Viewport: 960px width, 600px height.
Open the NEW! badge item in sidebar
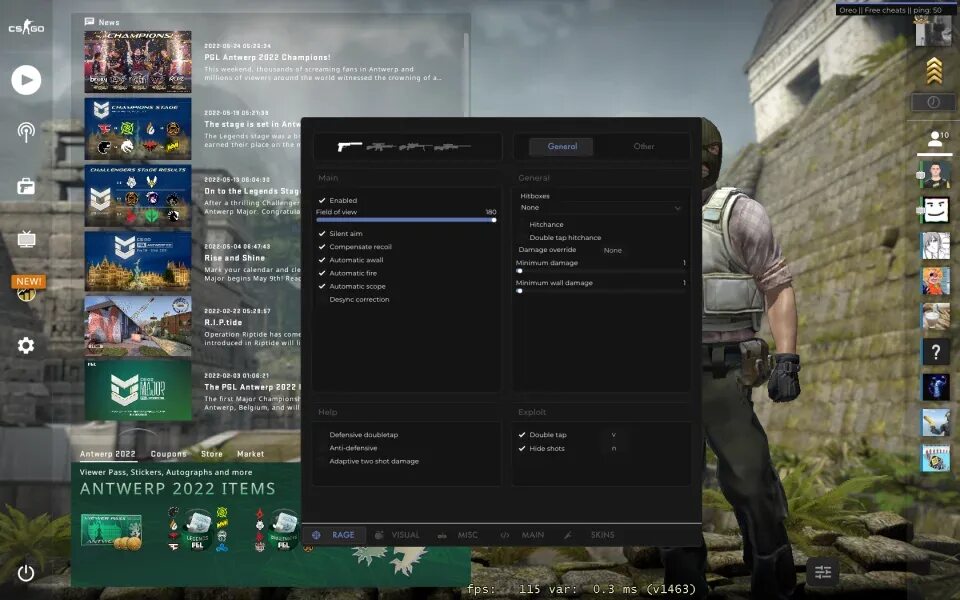click(28, 288)
